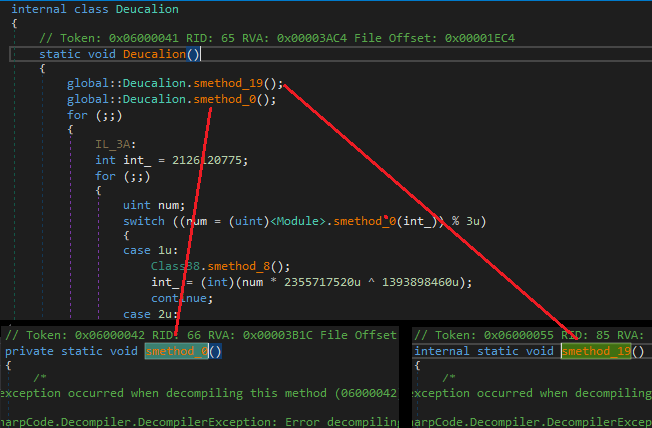Screen dimensions: 652x428
Task: Select the Token 0x06000055 comment line
Action: [529, 335]
